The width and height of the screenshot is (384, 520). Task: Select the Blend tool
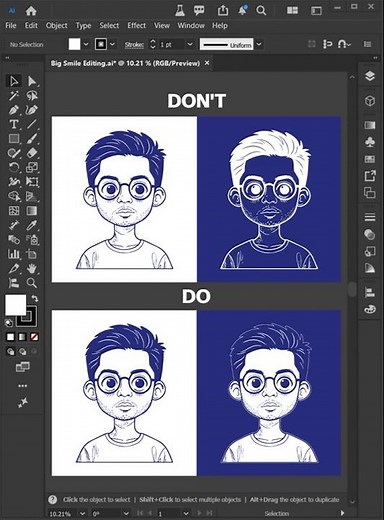(x=14, y=240)
